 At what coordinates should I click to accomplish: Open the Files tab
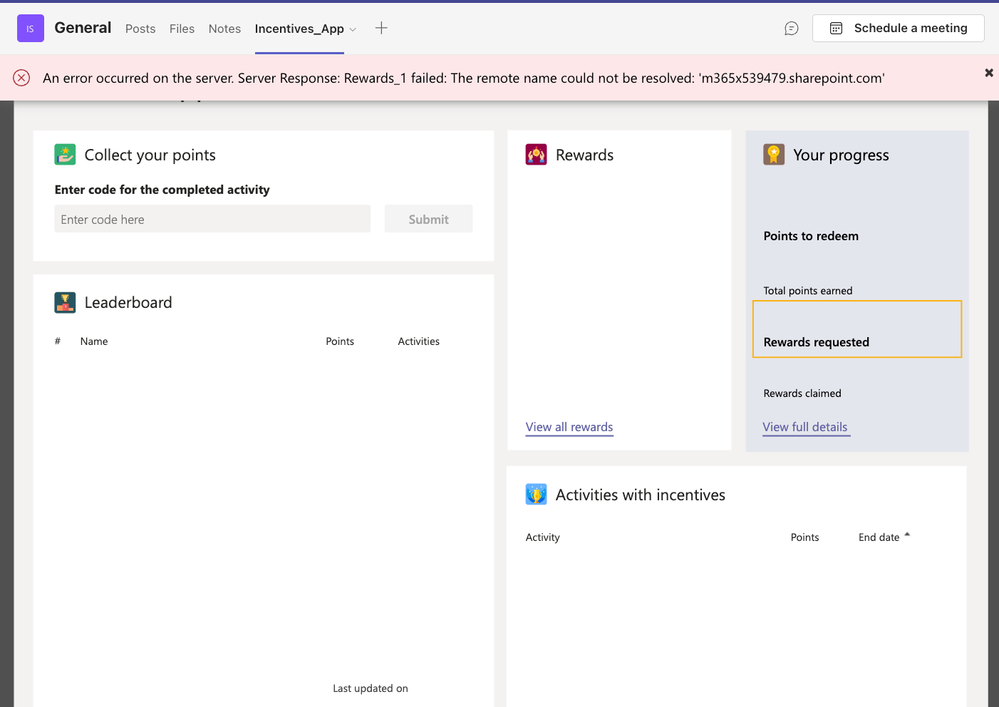pyautogui.click(x=182, y=29)
